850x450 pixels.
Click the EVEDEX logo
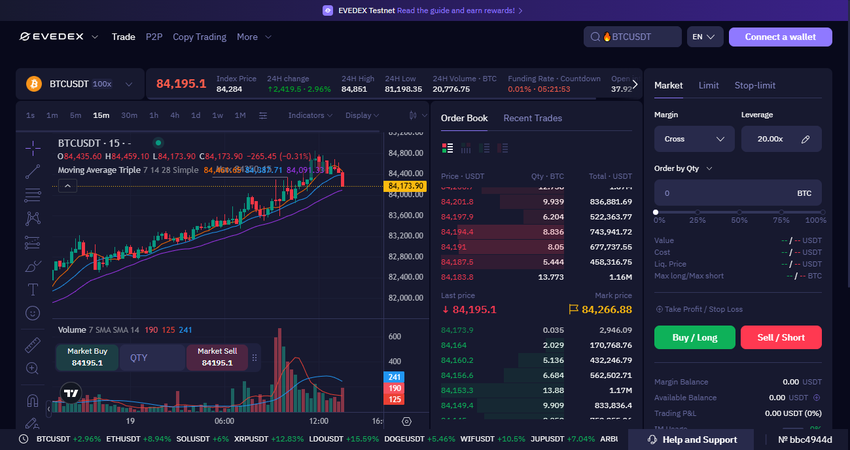coord(51,37)
